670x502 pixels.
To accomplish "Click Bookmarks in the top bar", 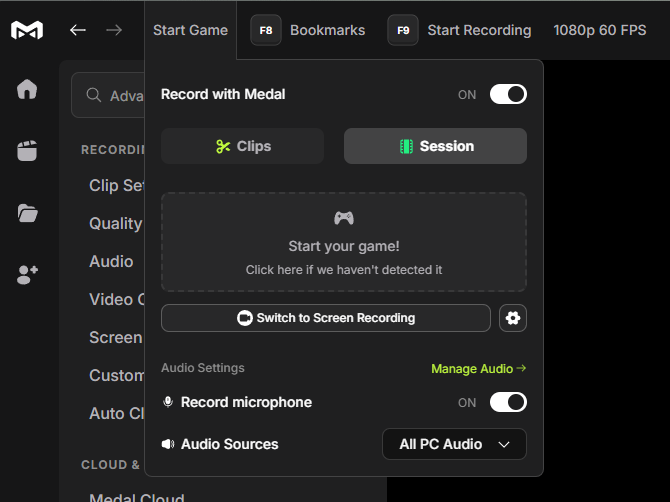I will click(327, 30).
